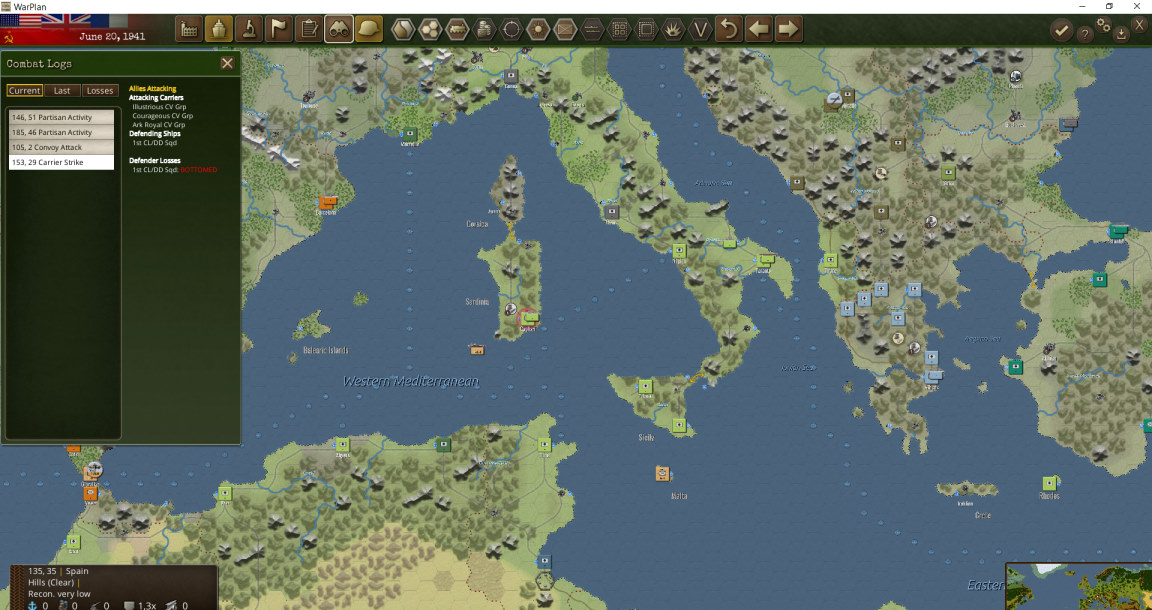Toggle the envelope hex overlay

pyautogui.click(x=566, y=29)
